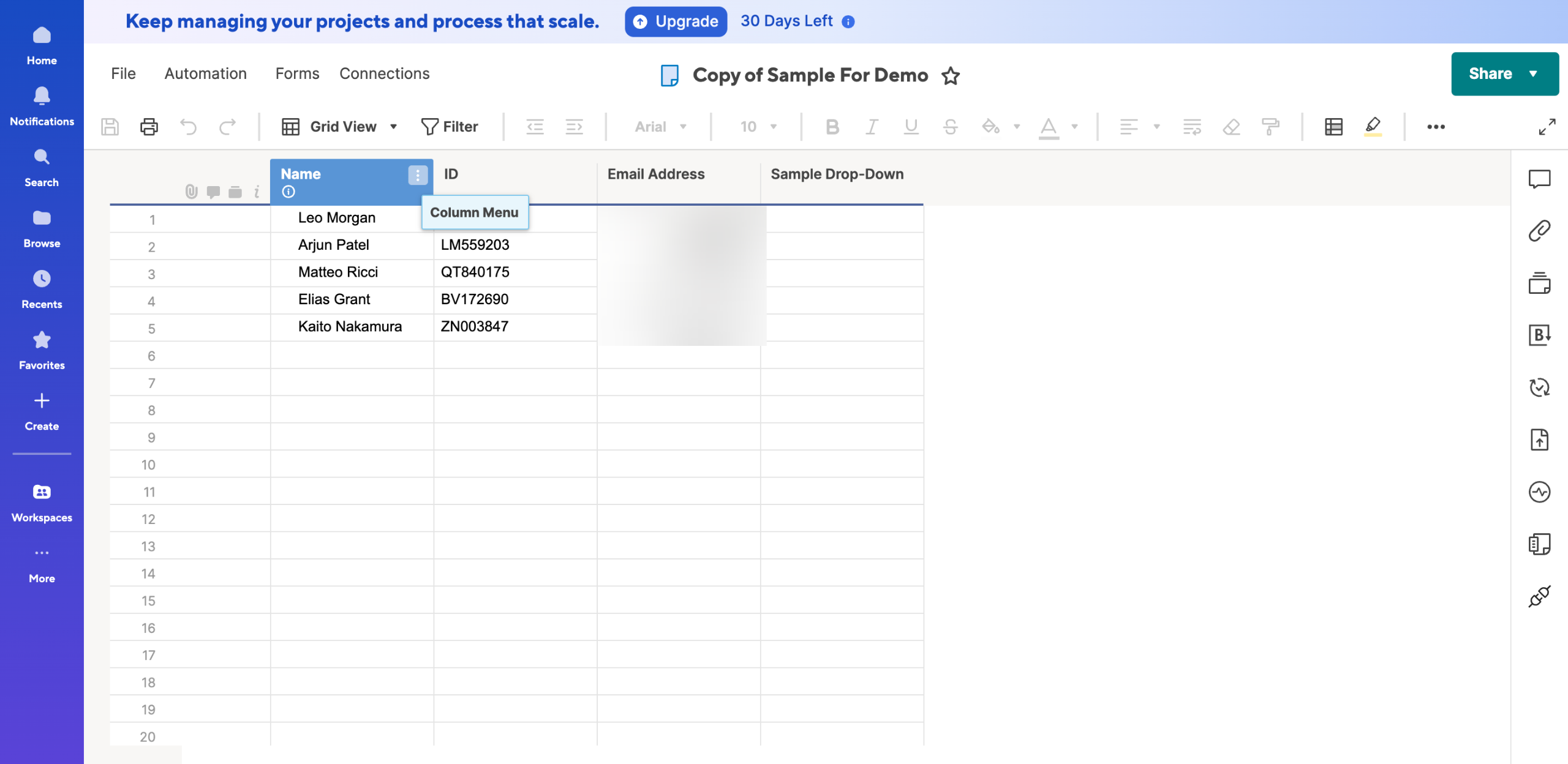
Task: Select the Kaito Nakamura cell
Action: click(350, 326)
